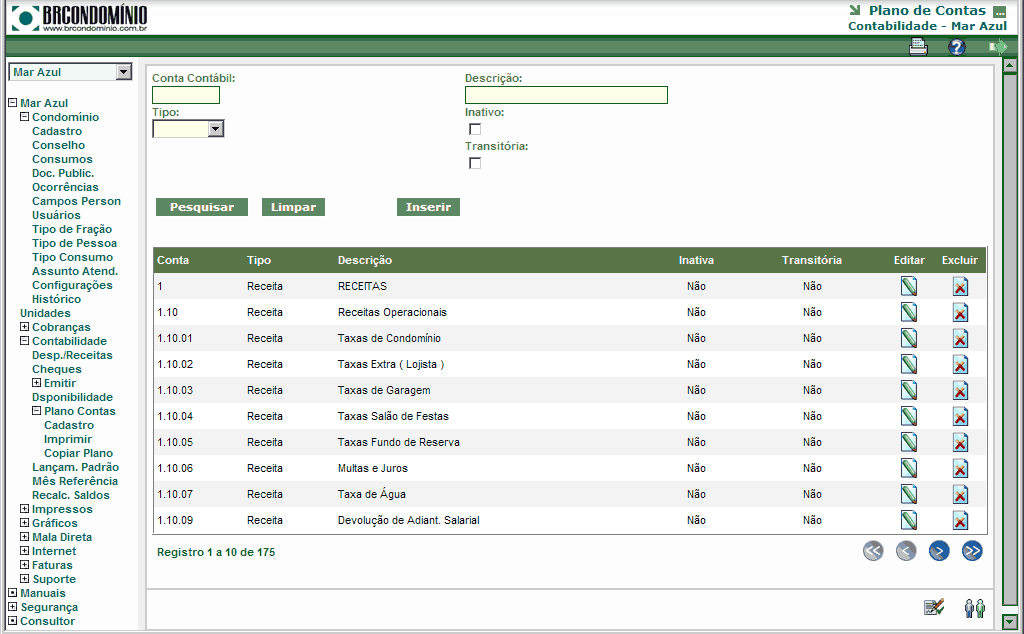Click the Limpar button
The width and height of the screenshot is (1024, 634).
[293, 207]
